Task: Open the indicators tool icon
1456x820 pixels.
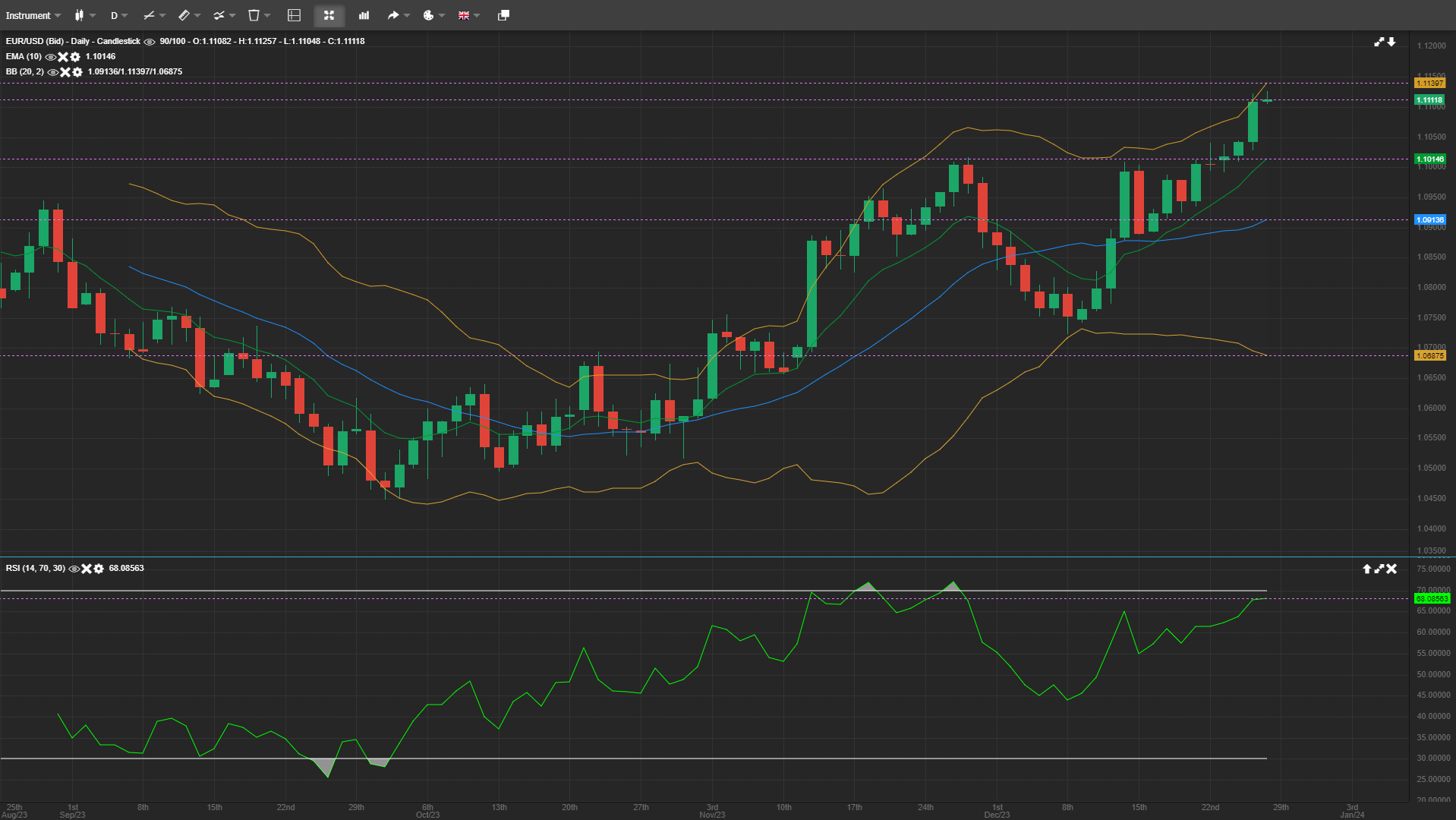Action: tap(219, 15)
